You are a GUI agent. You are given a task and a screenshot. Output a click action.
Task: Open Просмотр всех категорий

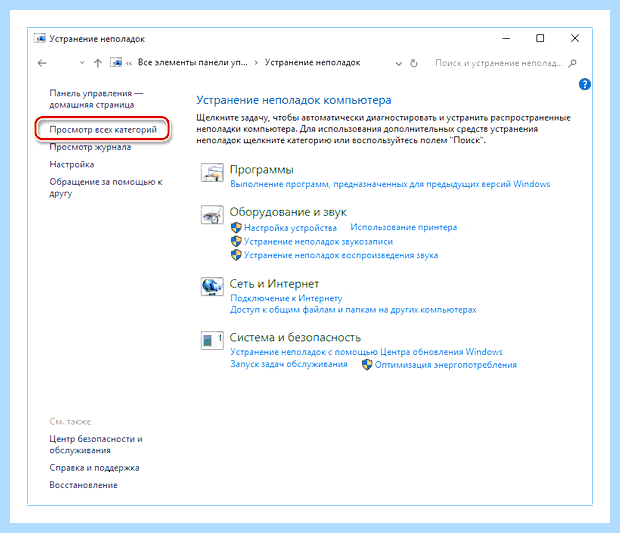(103, 129)
